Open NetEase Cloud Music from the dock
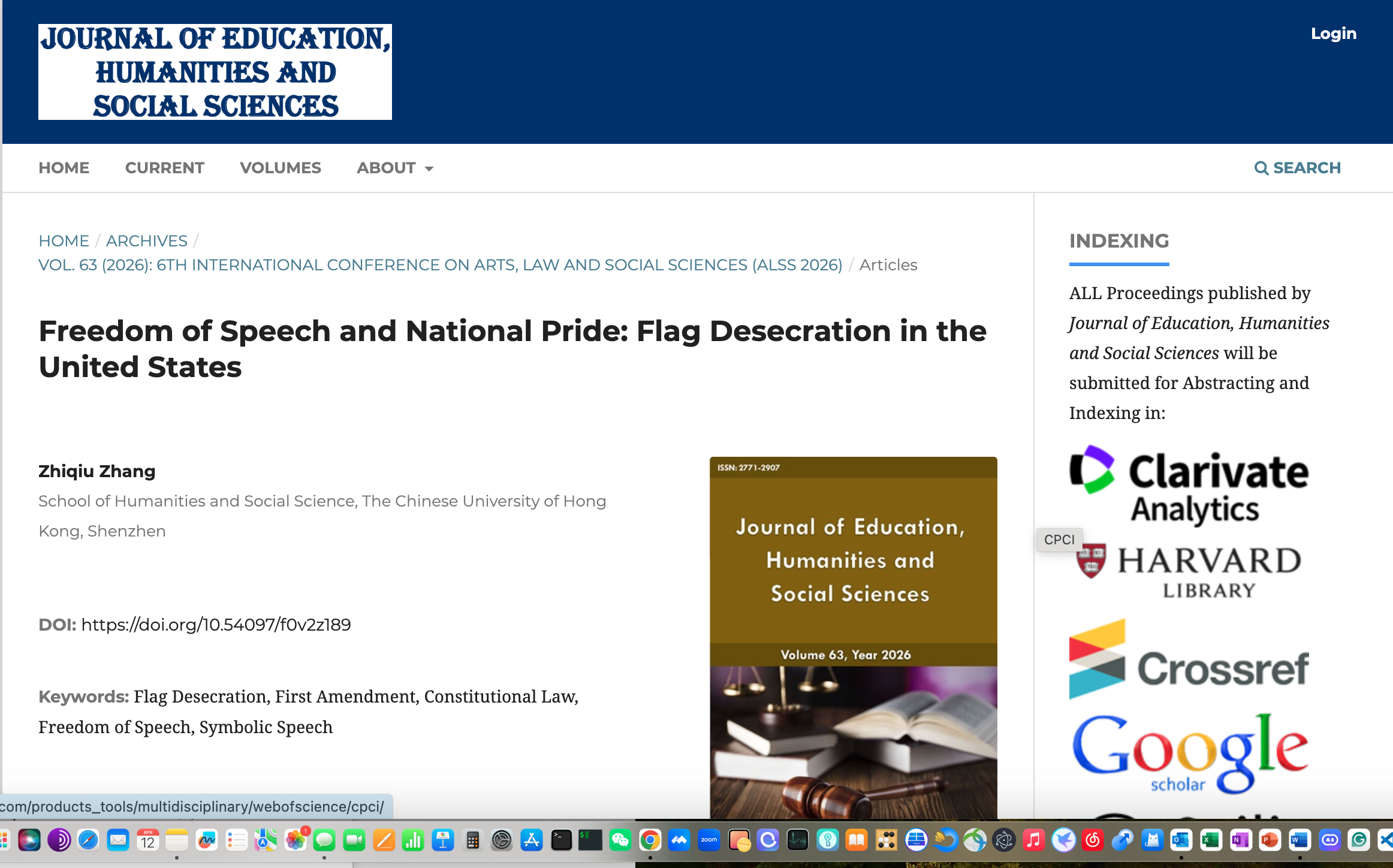Viewport: 1393px width, 868px height. point(1093,840)
